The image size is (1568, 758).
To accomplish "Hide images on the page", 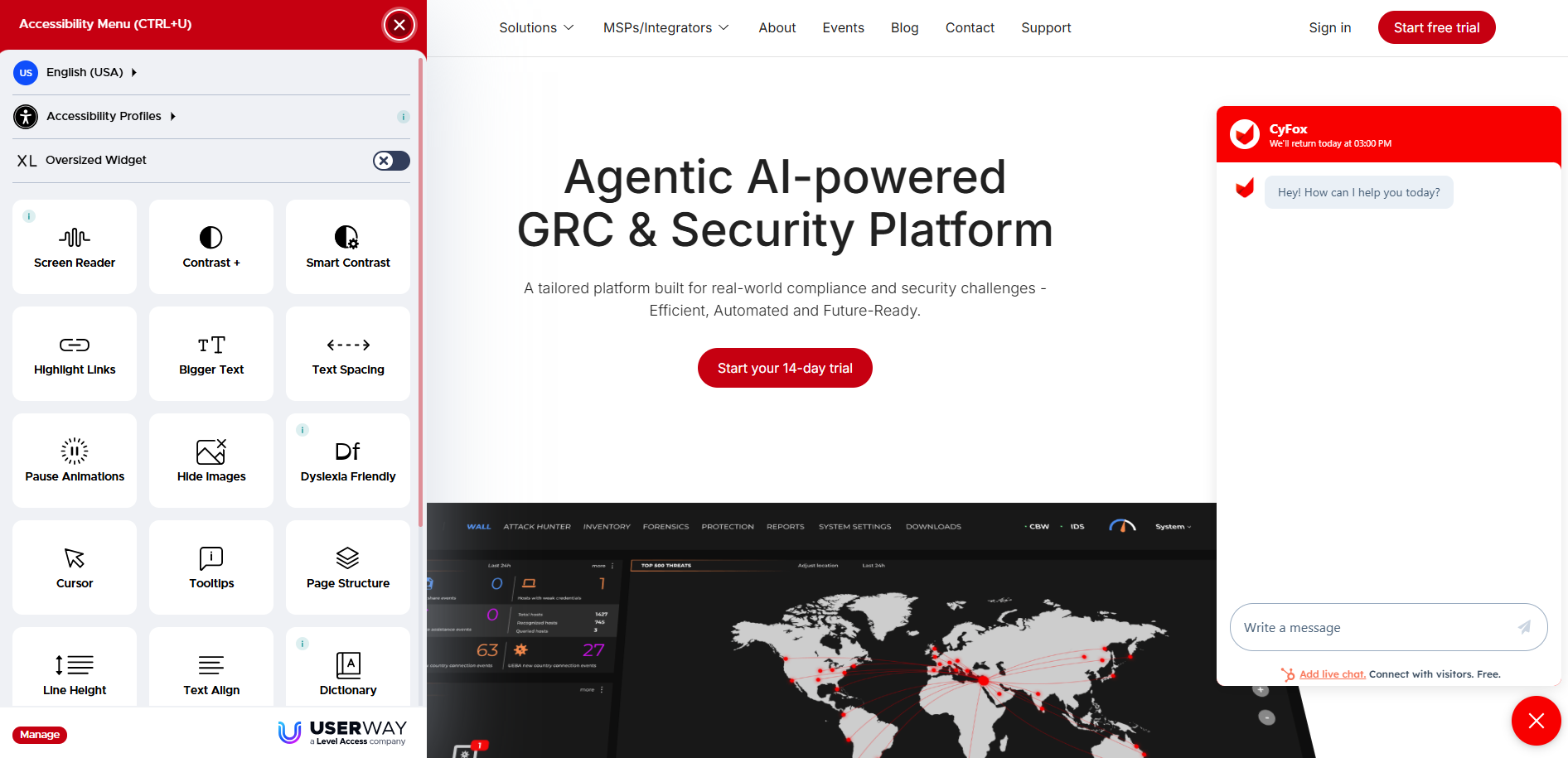I will (211, 461).
